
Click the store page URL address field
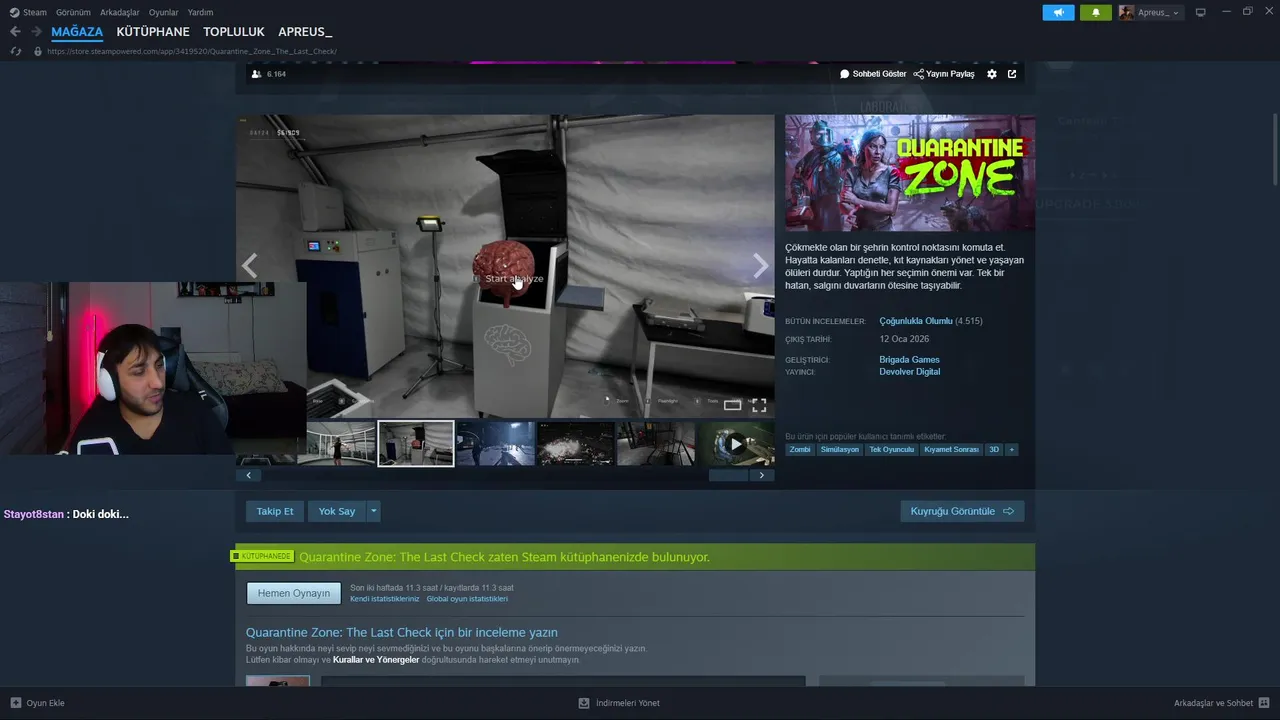point(192,51)
